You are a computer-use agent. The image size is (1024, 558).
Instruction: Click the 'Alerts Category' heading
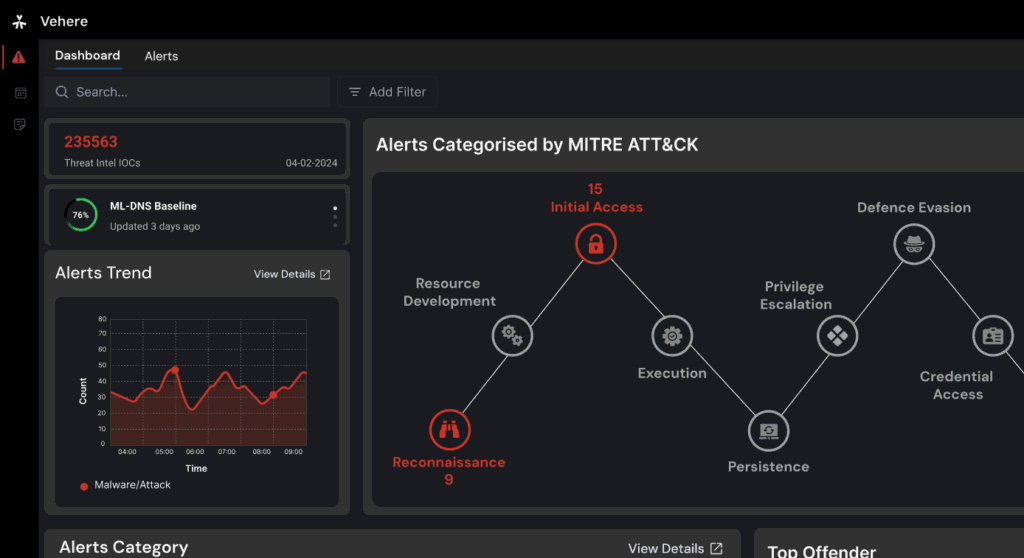(x=124, y=548)
